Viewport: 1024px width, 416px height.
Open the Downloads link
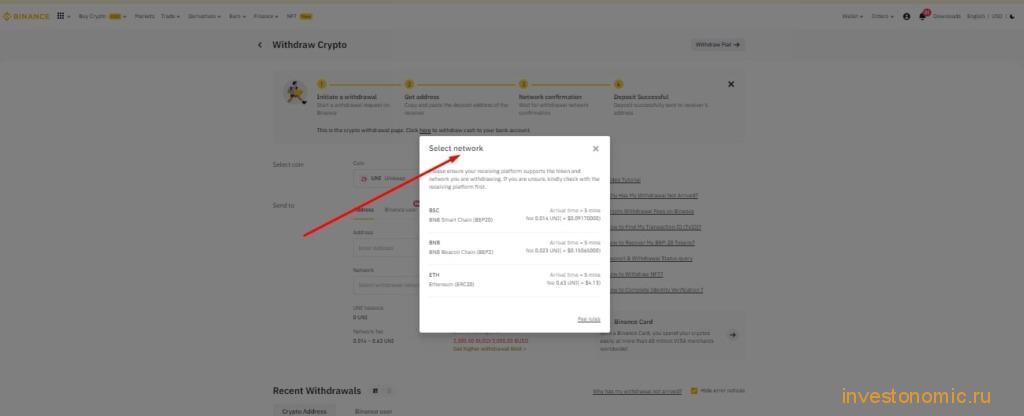(947, 16)
